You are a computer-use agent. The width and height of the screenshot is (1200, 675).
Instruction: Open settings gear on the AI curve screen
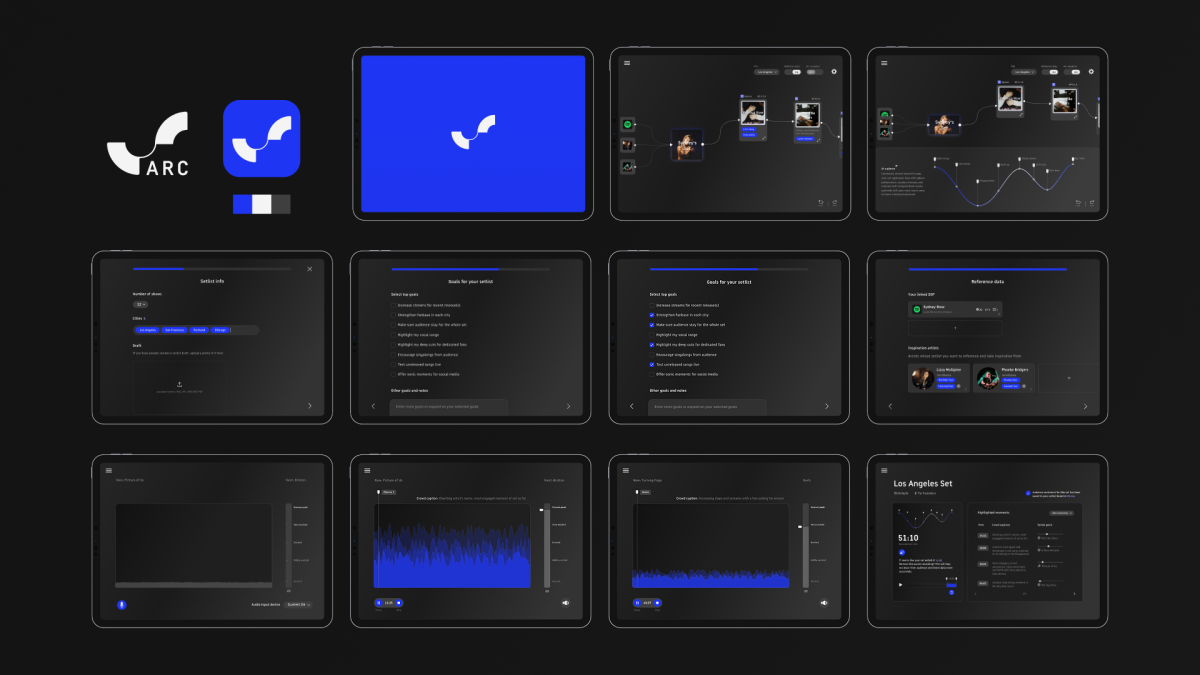[x=1091, y=71]
